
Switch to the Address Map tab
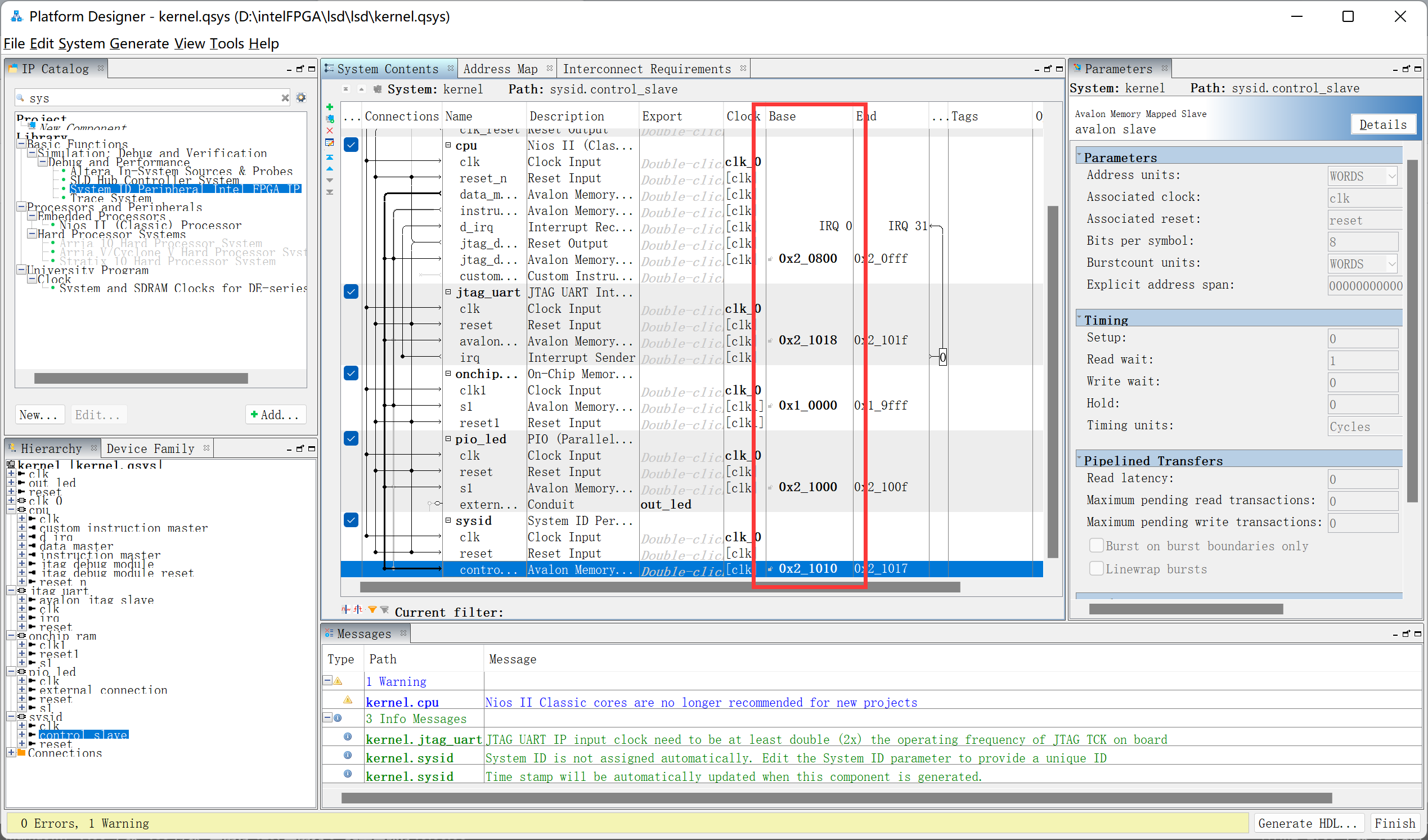[x=500, y=69]
